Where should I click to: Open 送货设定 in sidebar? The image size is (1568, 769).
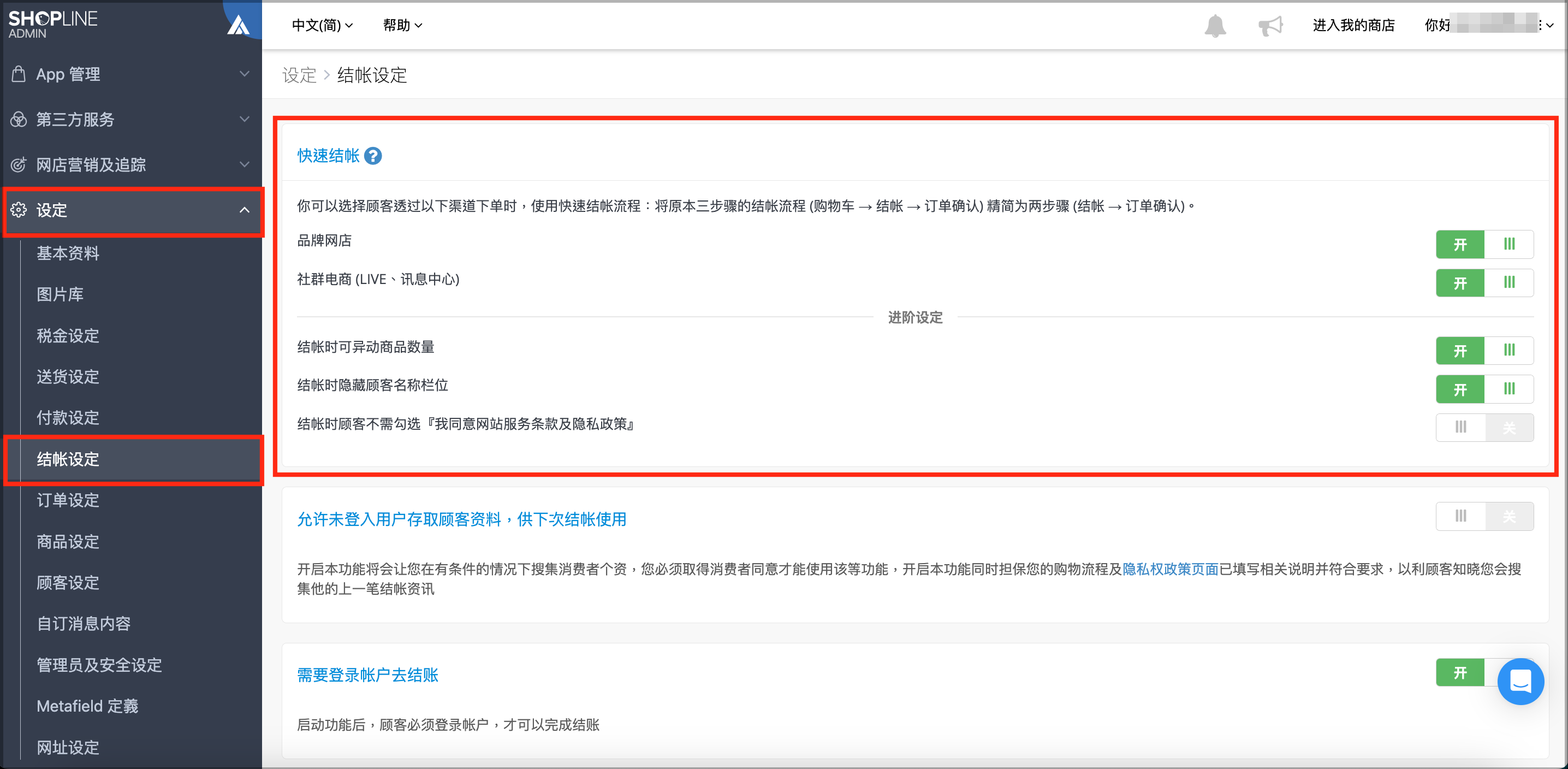(68, 377)
